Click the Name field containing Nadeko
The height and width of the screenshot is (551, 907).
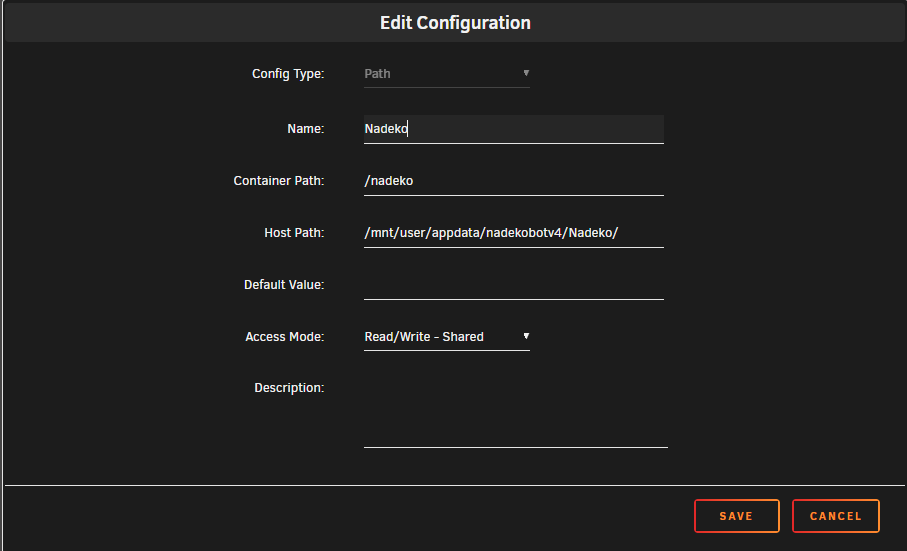[514, 129]
